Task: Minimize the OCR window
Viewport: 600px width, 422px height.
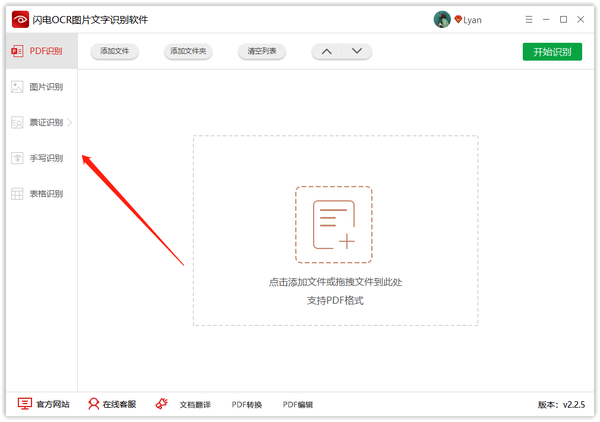Action: pos(546,19)
